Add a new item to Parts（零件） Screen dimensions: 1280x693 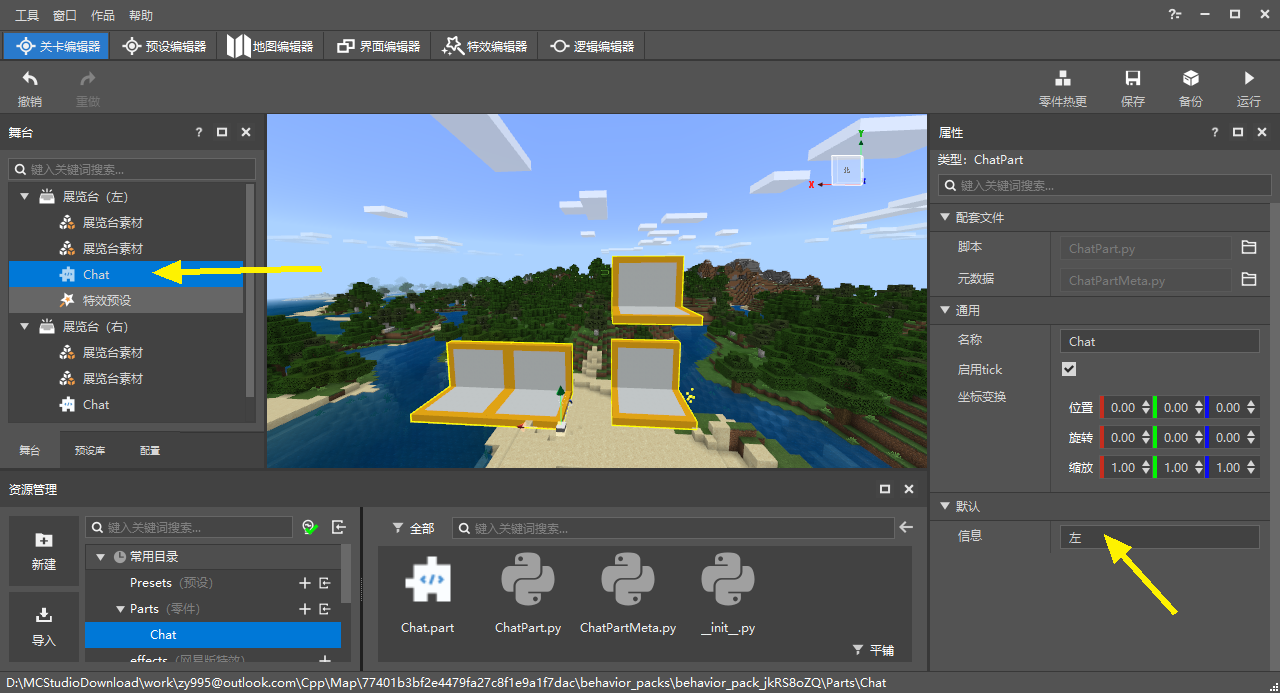coord(305,609)
